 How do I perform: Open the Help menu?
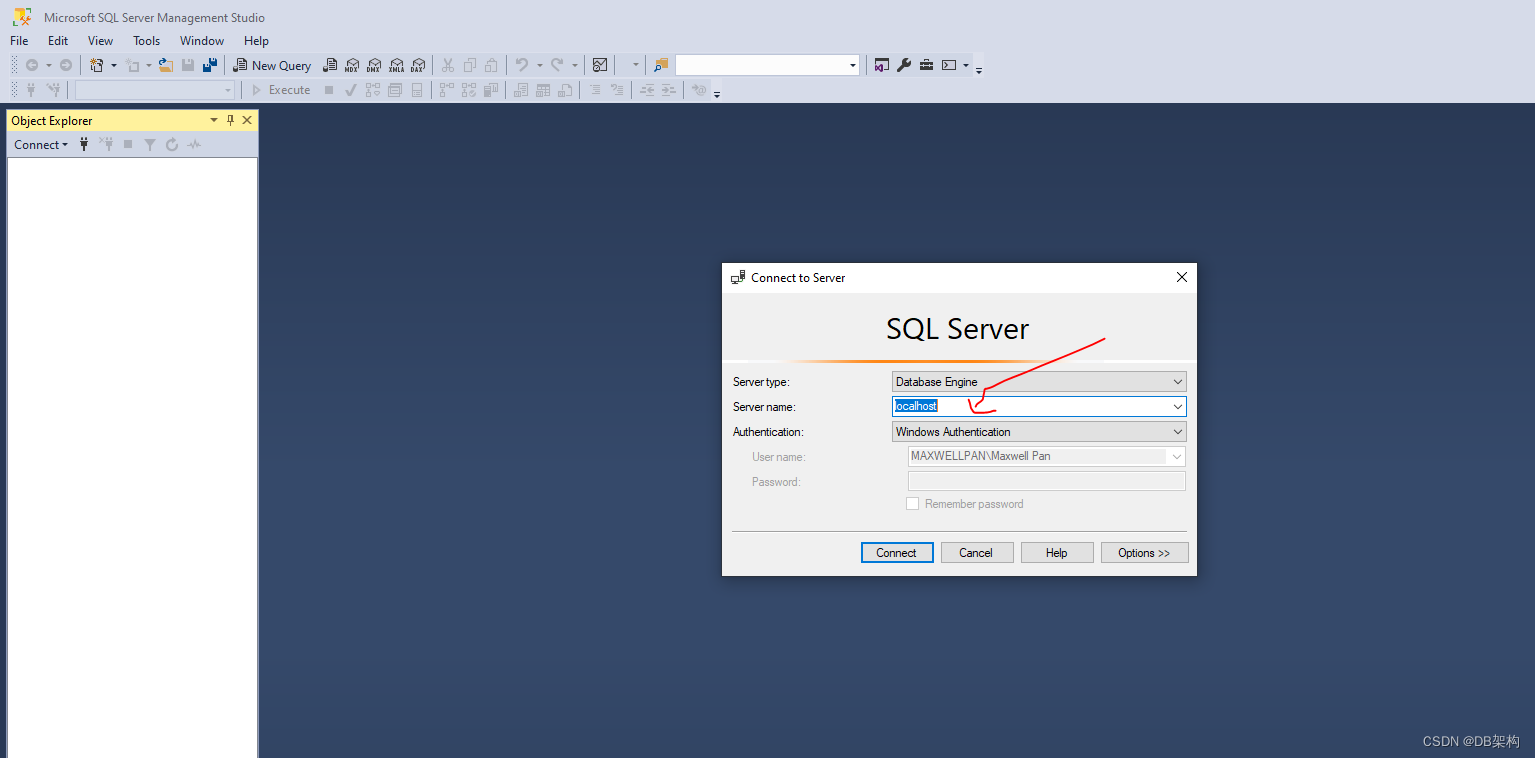[x=256, y=41]
